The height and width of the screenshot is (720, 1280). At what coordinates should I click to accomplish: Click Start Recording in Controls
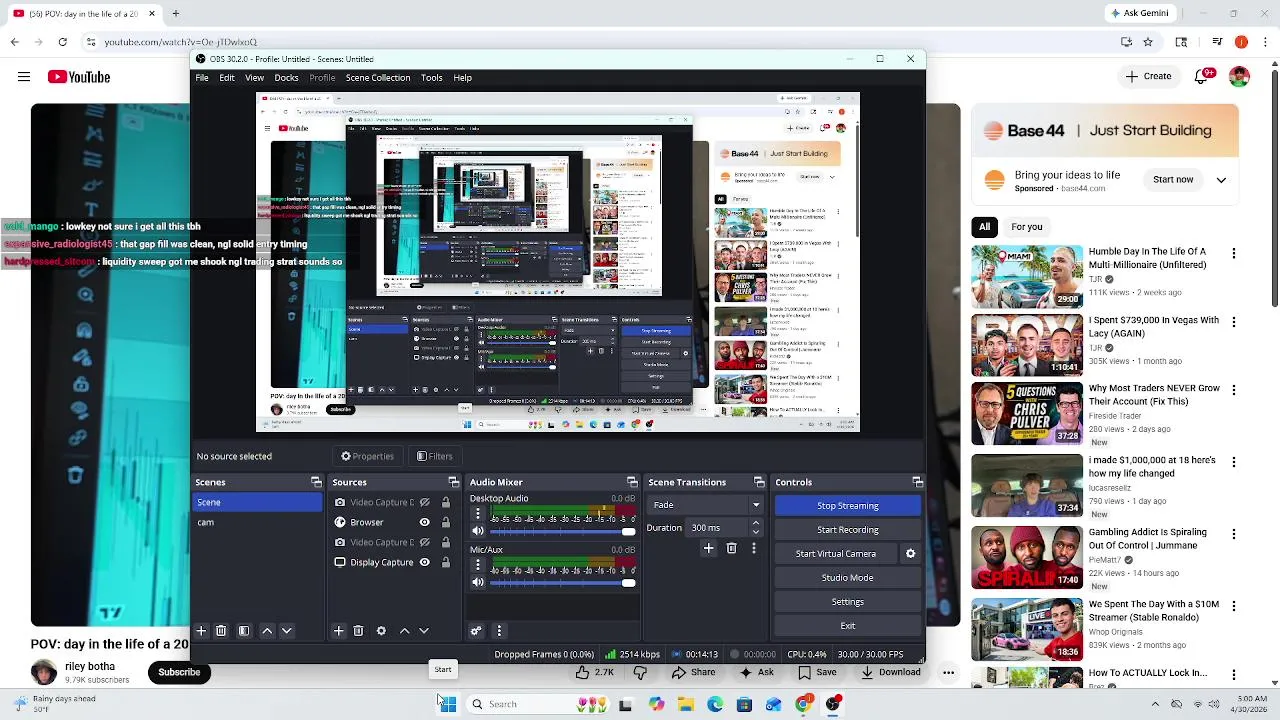point(848,530)
